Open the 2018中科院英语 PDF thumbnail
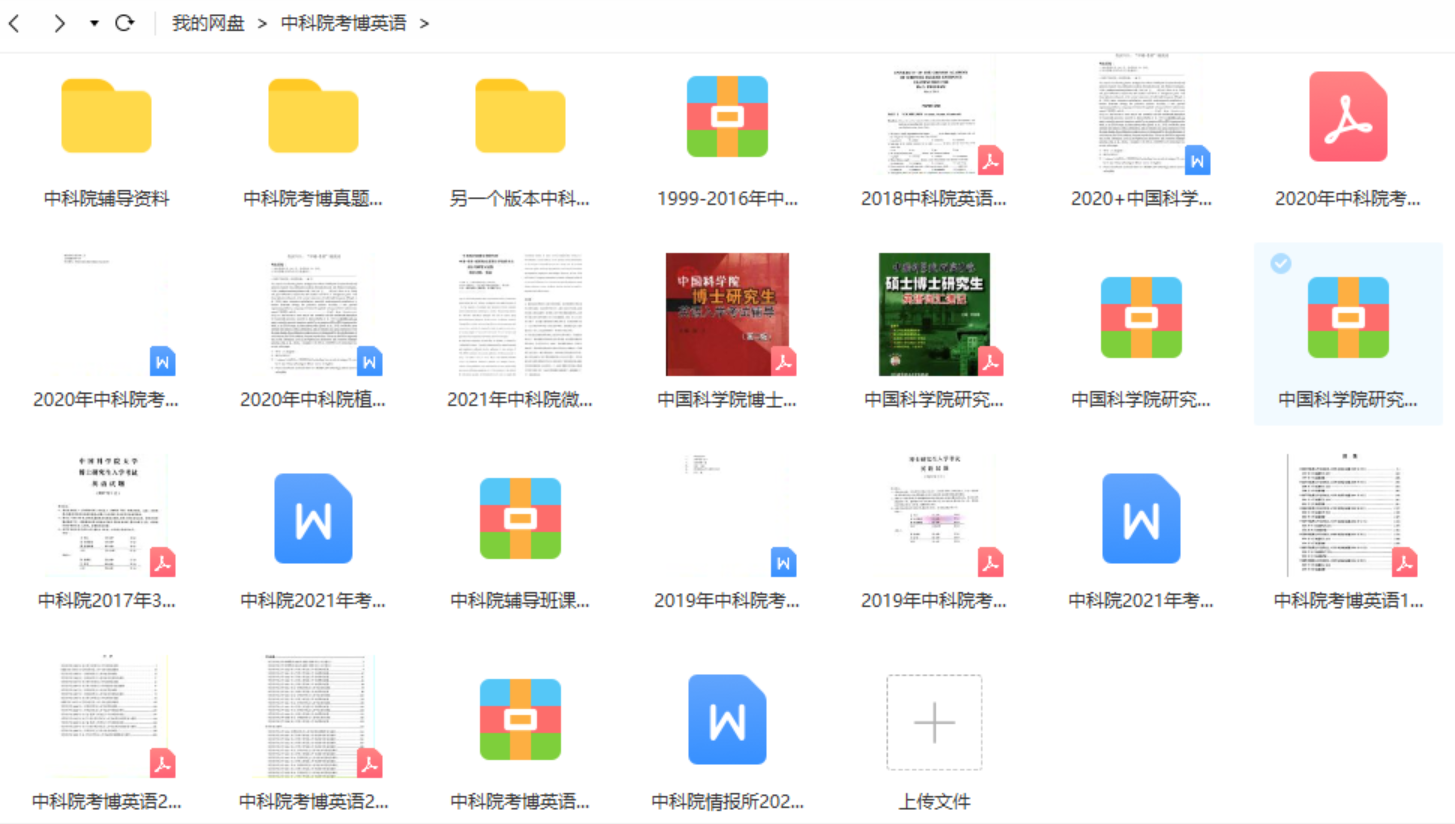The height and width of the screenshot is (824, 1455). (934, 116)
